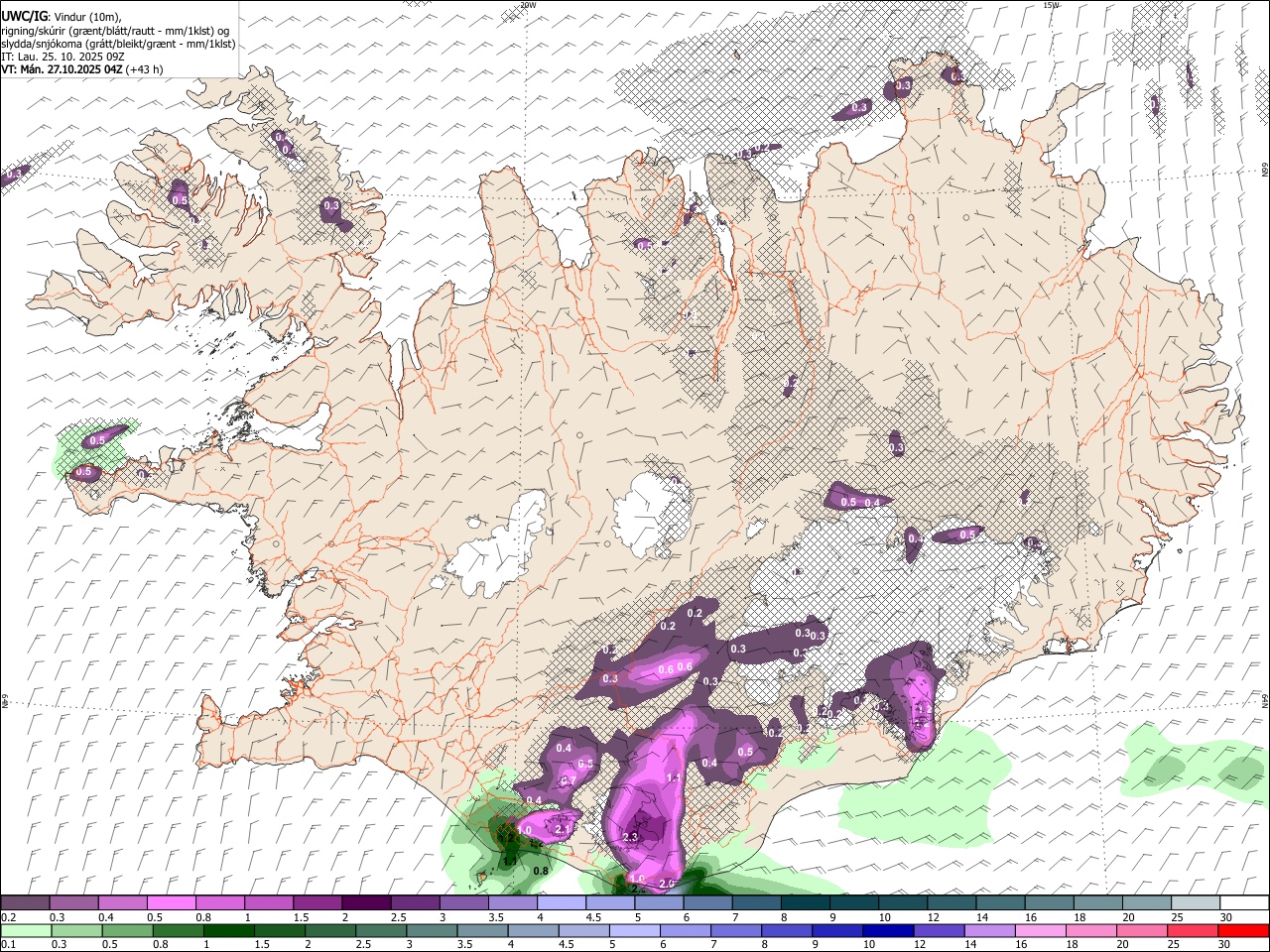Pick the bright pink snow swatch labeled 0.5
Screen dimensions: 1270x952
[x=171, y=903]
